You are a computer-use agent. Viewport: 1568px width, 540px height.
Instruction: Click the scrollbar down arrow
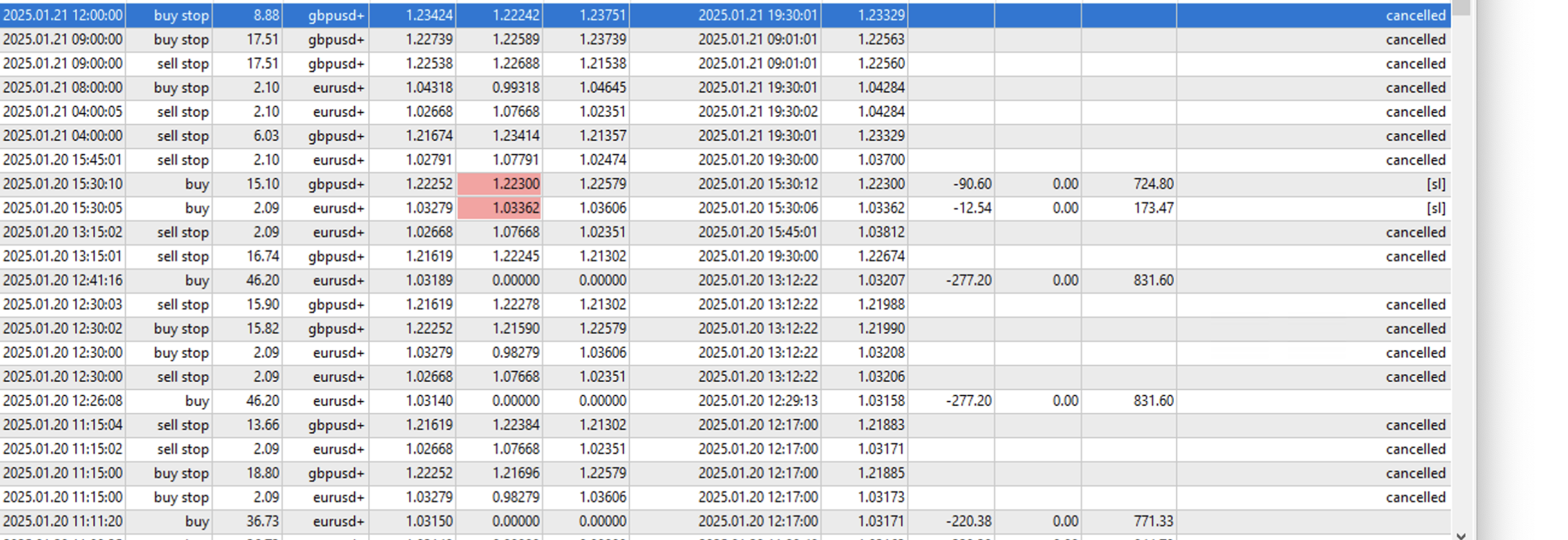click(x=1461, y=535)
